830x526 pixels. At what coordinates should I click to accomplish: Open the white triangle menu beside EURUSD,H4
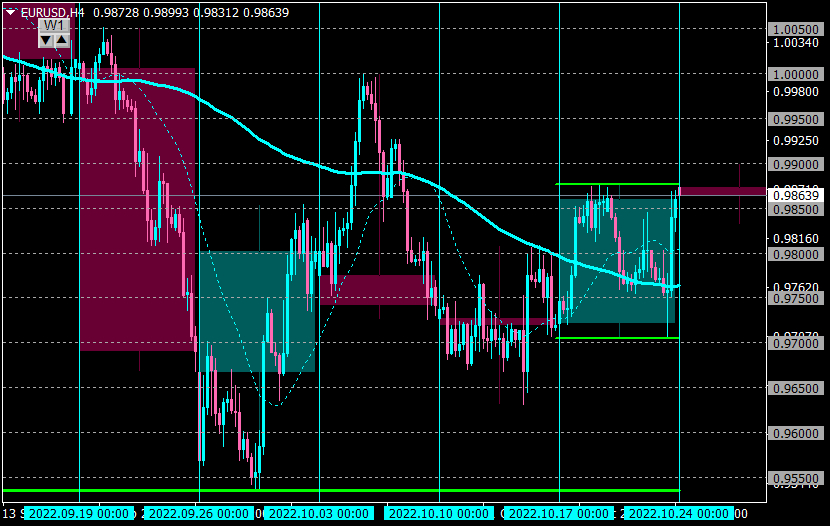10,12
